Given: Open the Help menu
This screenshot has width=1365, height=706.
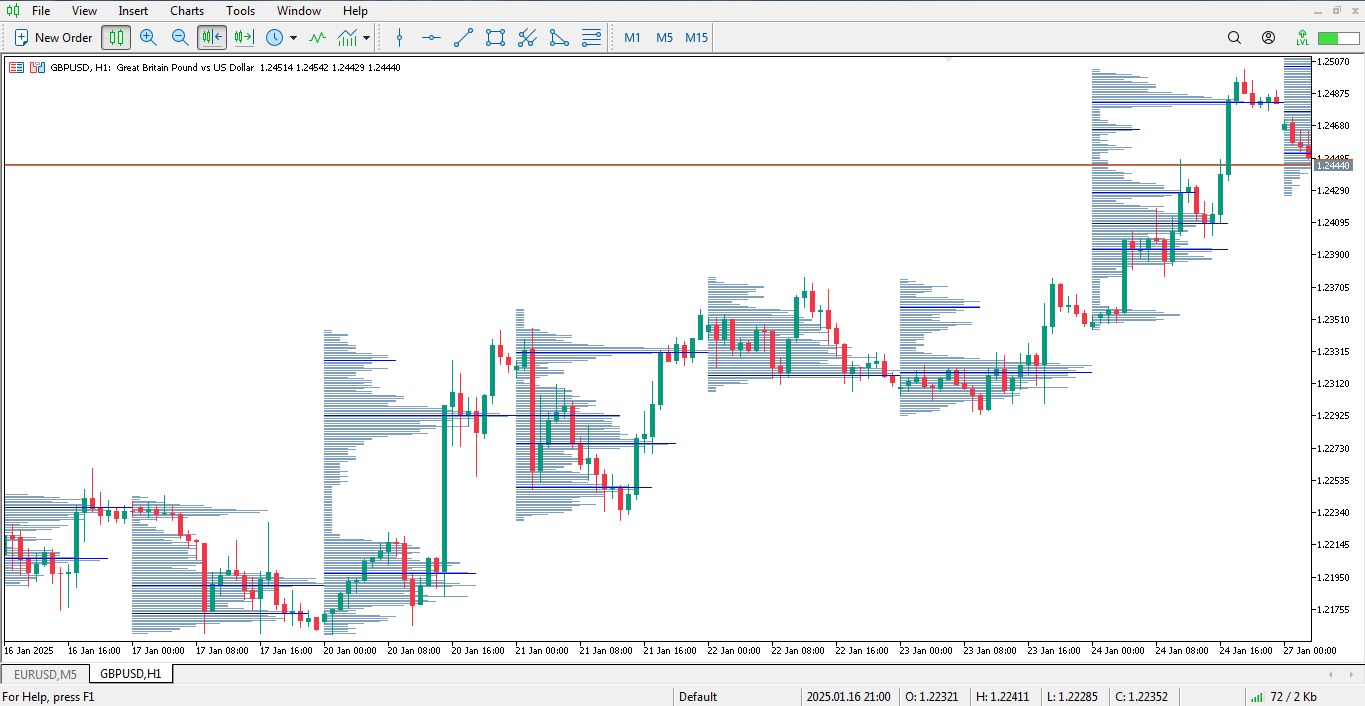Looking at the screenshot, I should 355,11.
